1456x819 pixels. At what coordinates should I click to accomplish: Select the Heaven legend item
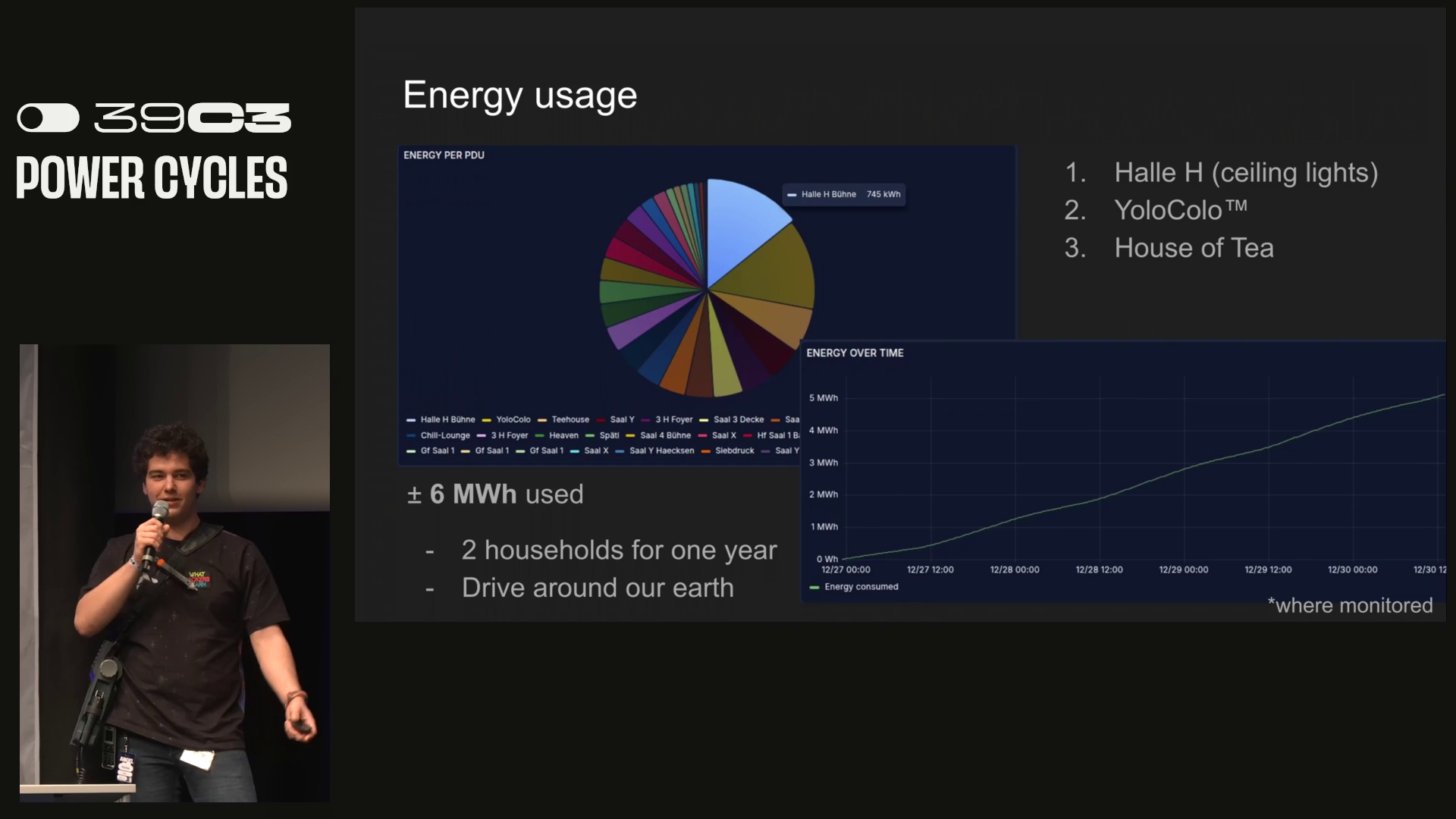point(563,436)
